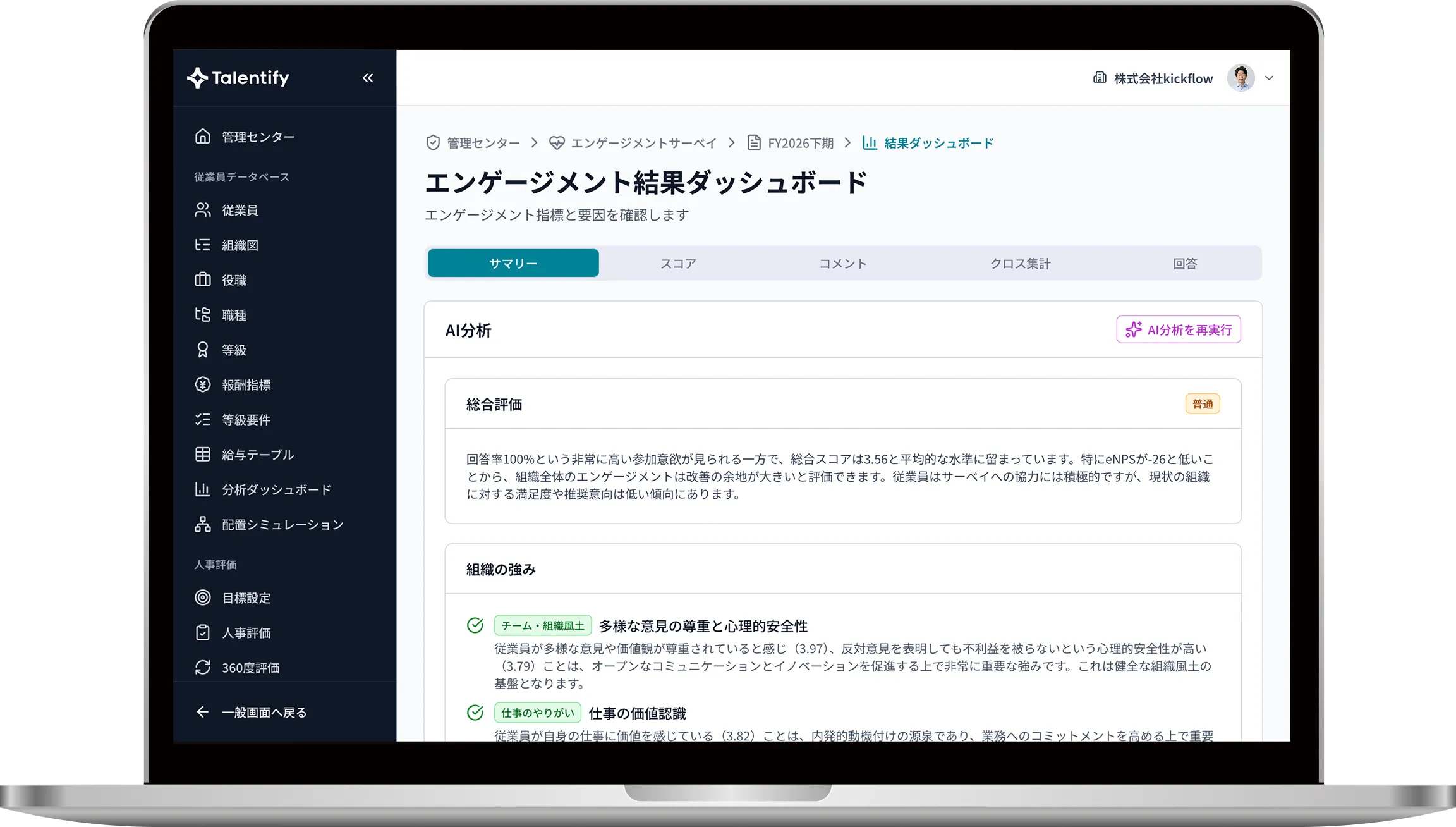Click the 給与テーブル table icon
Viewport: 1456px width, 827px height.
tap(203, 454)
